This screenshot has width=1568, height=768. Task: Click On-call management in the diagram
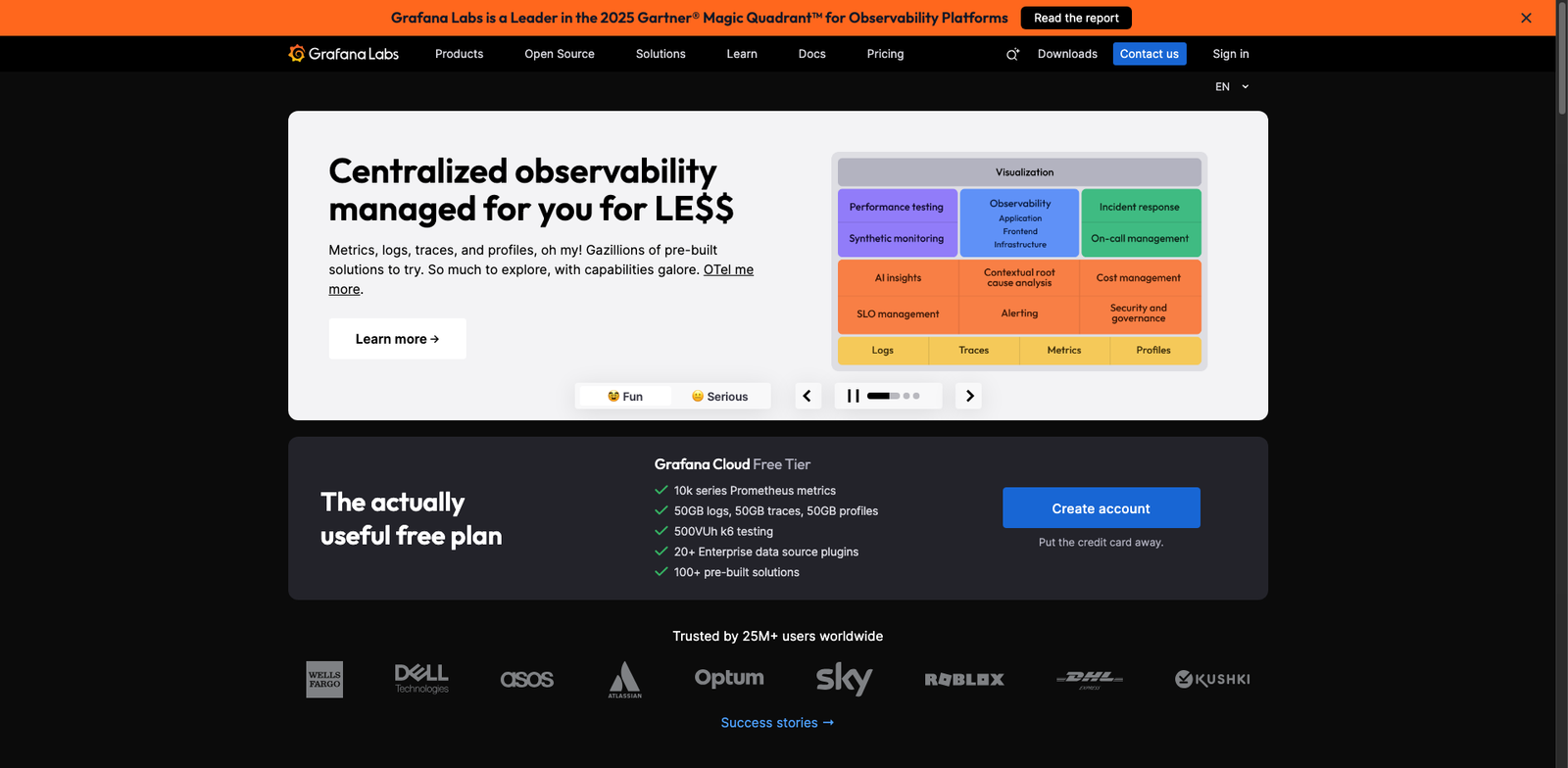pyautogui.click(x=1141, y=239)
